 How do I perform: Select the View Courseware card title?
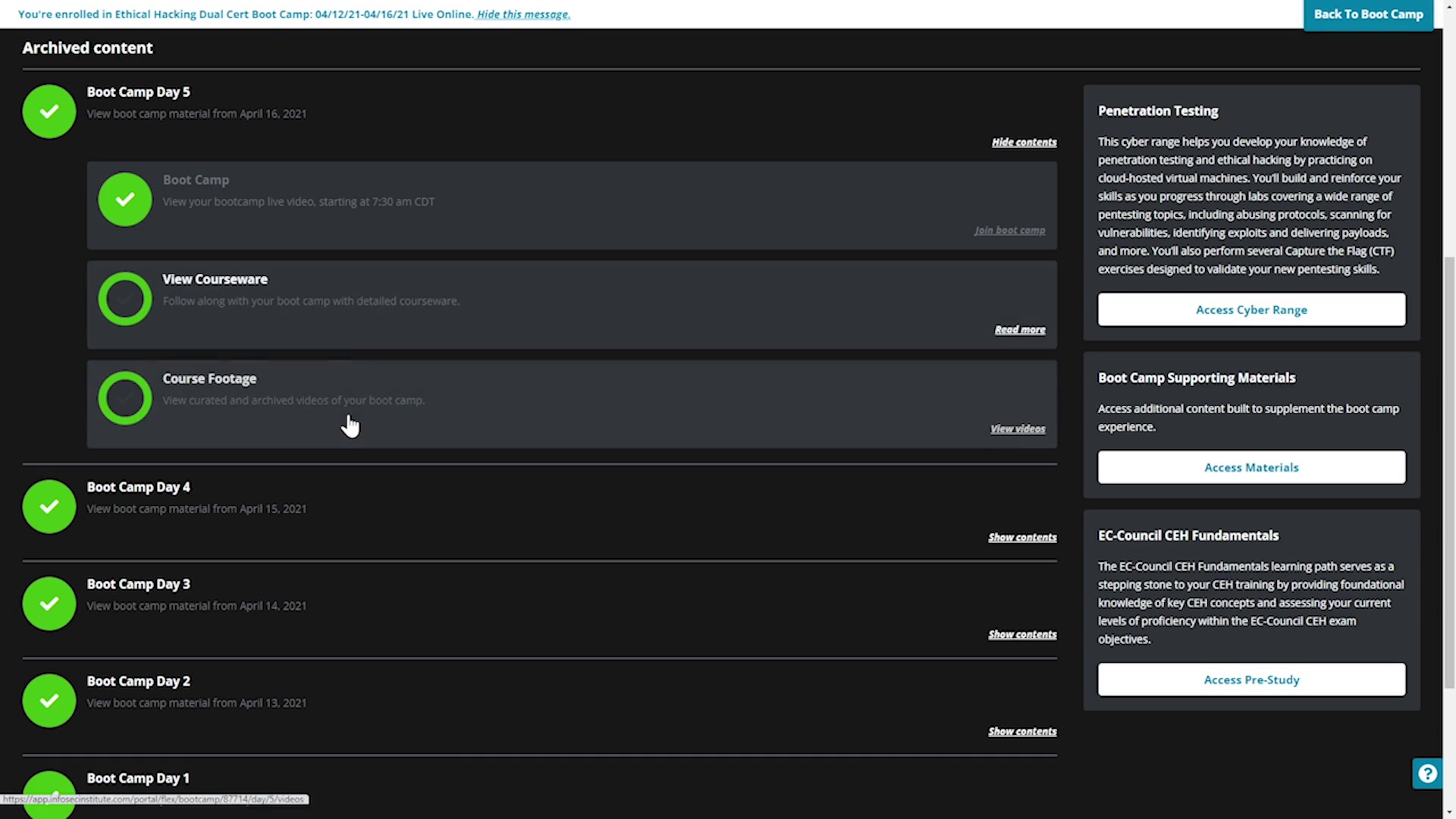pos(215,280)
